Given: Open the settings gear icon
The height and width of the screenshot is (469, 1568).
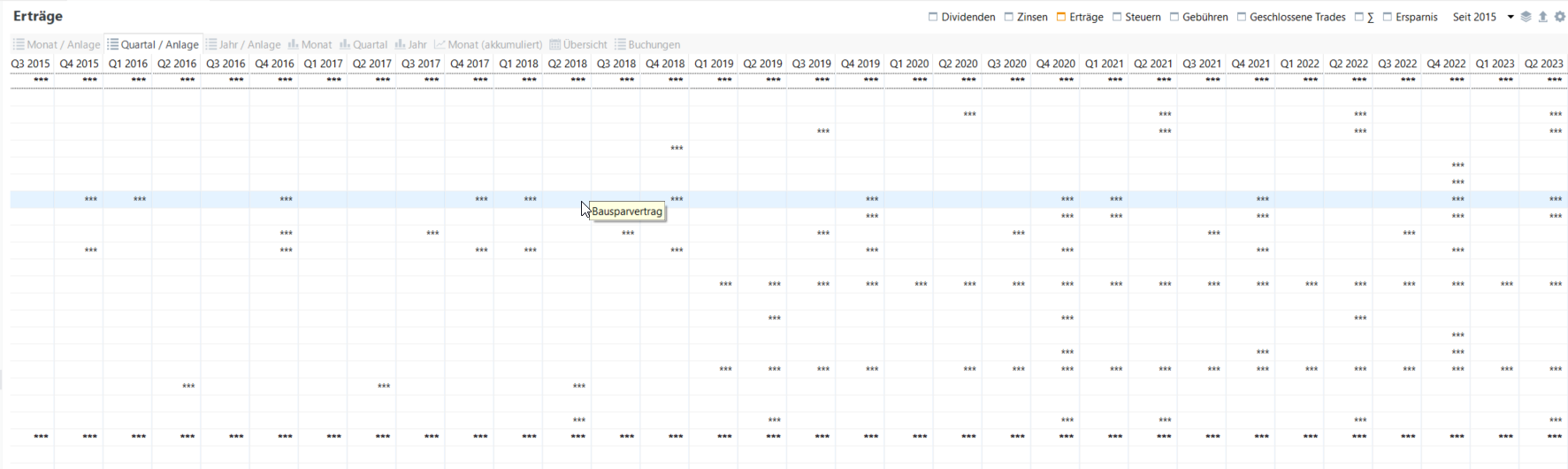Looking at the screenshot, I should click(1560, 17).
